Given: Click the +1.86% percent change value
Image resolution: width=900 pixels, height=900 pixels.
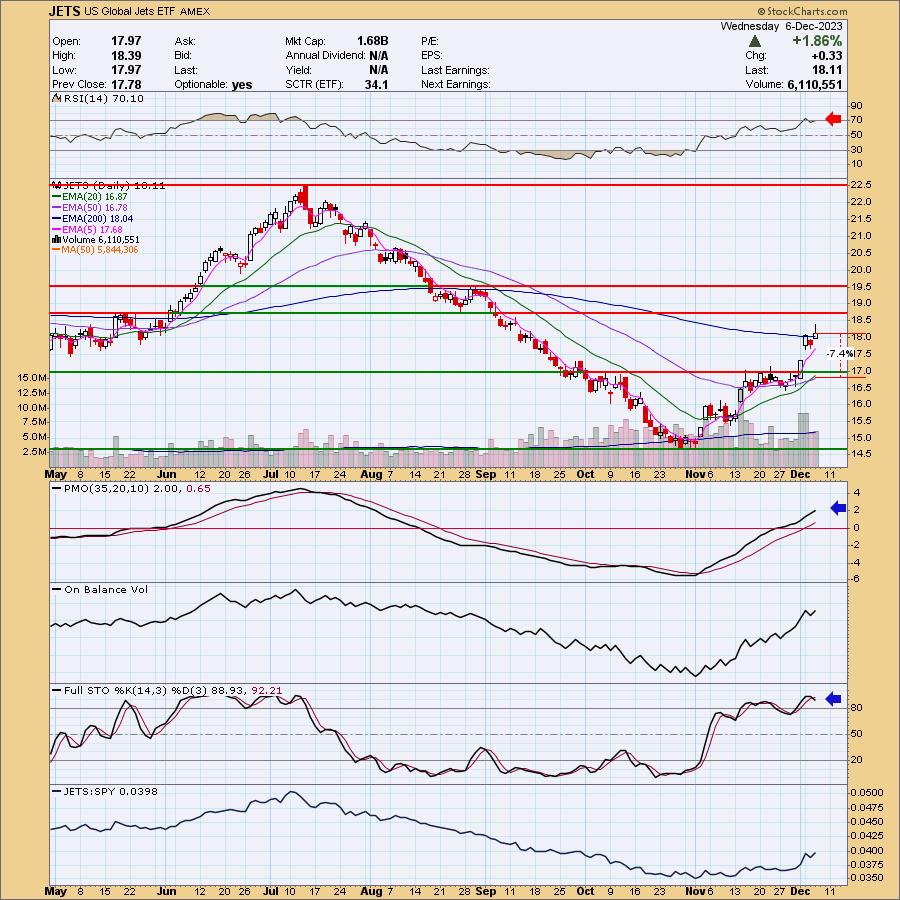Looking at the screenshot, I should click(x=817, y=41).
